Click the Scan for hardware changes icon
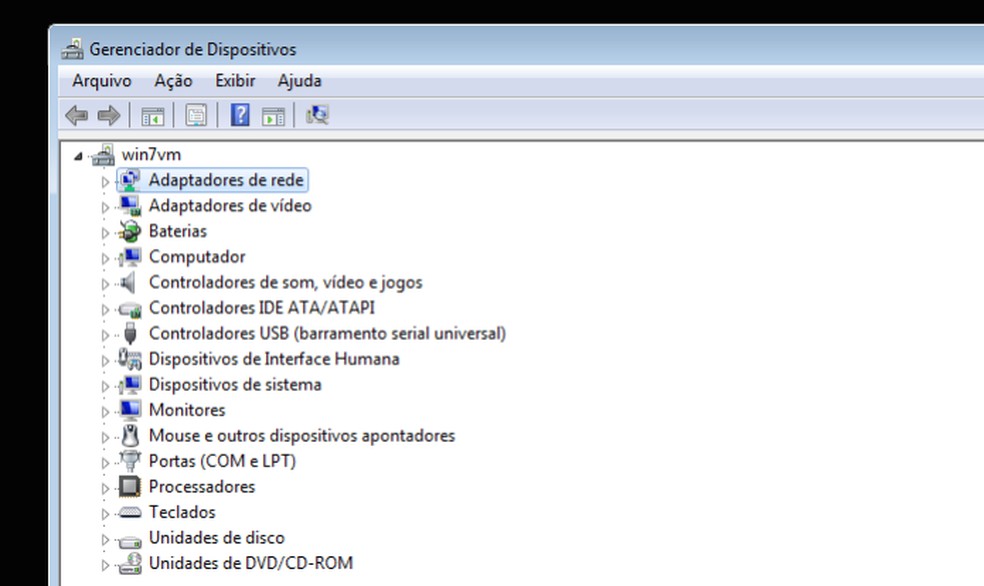 pyautogui.click(x=317, y=115)
